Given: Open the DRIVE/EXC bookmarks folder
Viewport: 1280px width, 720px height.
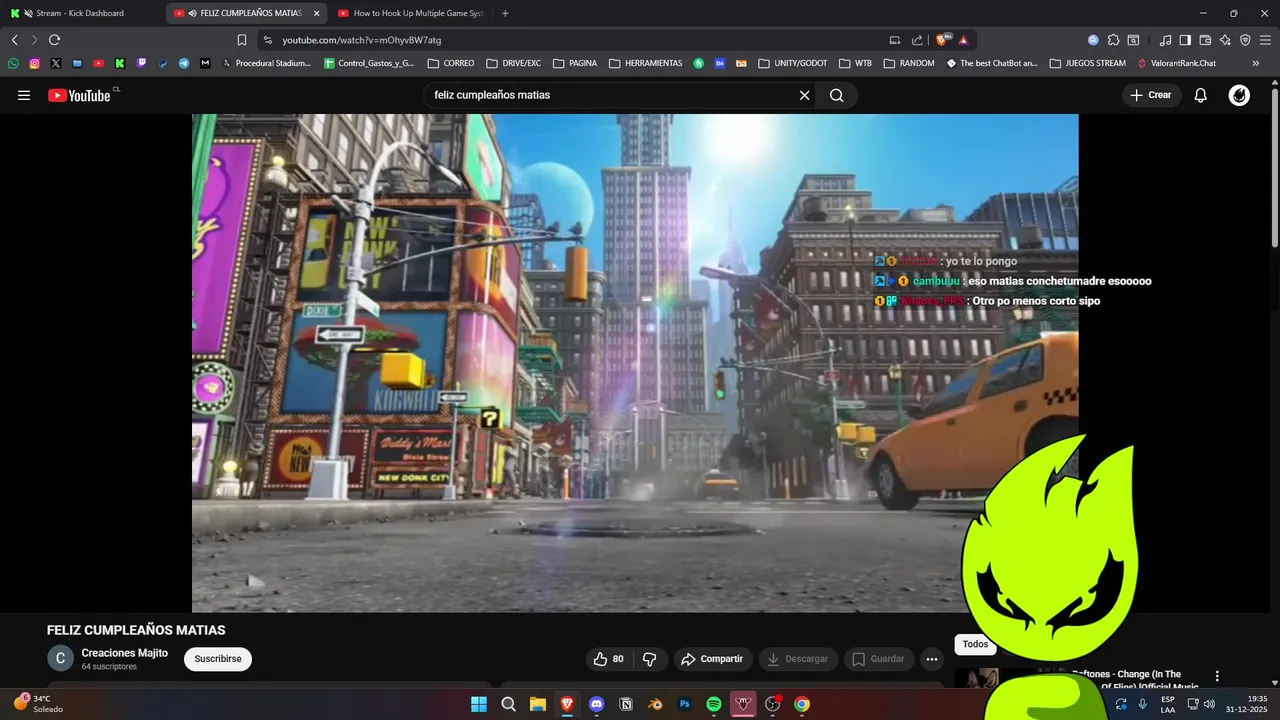Looking at the screenshot, I should coord(514,63).
